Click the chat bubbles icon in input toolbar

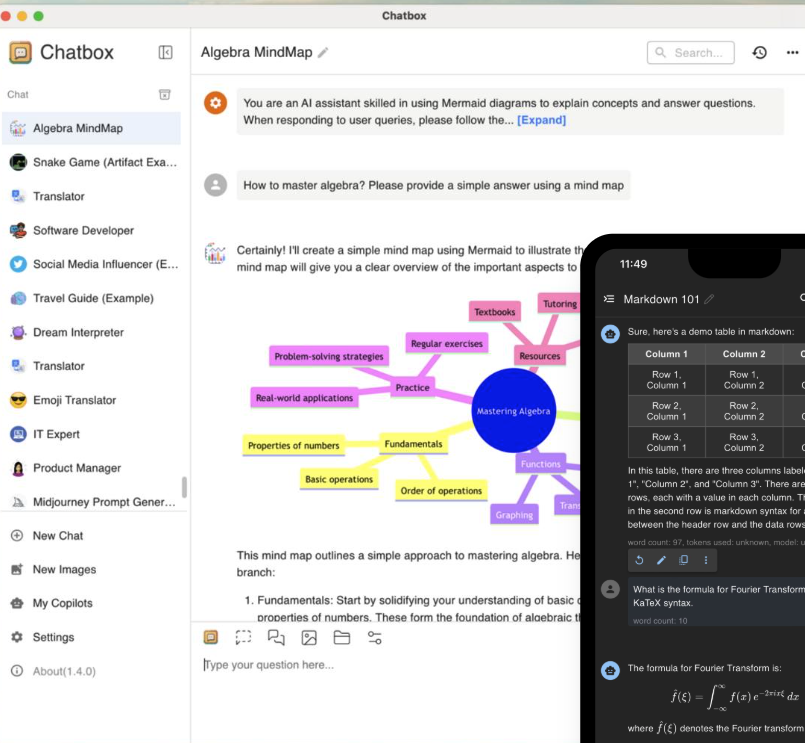click(x=276, y=637)
